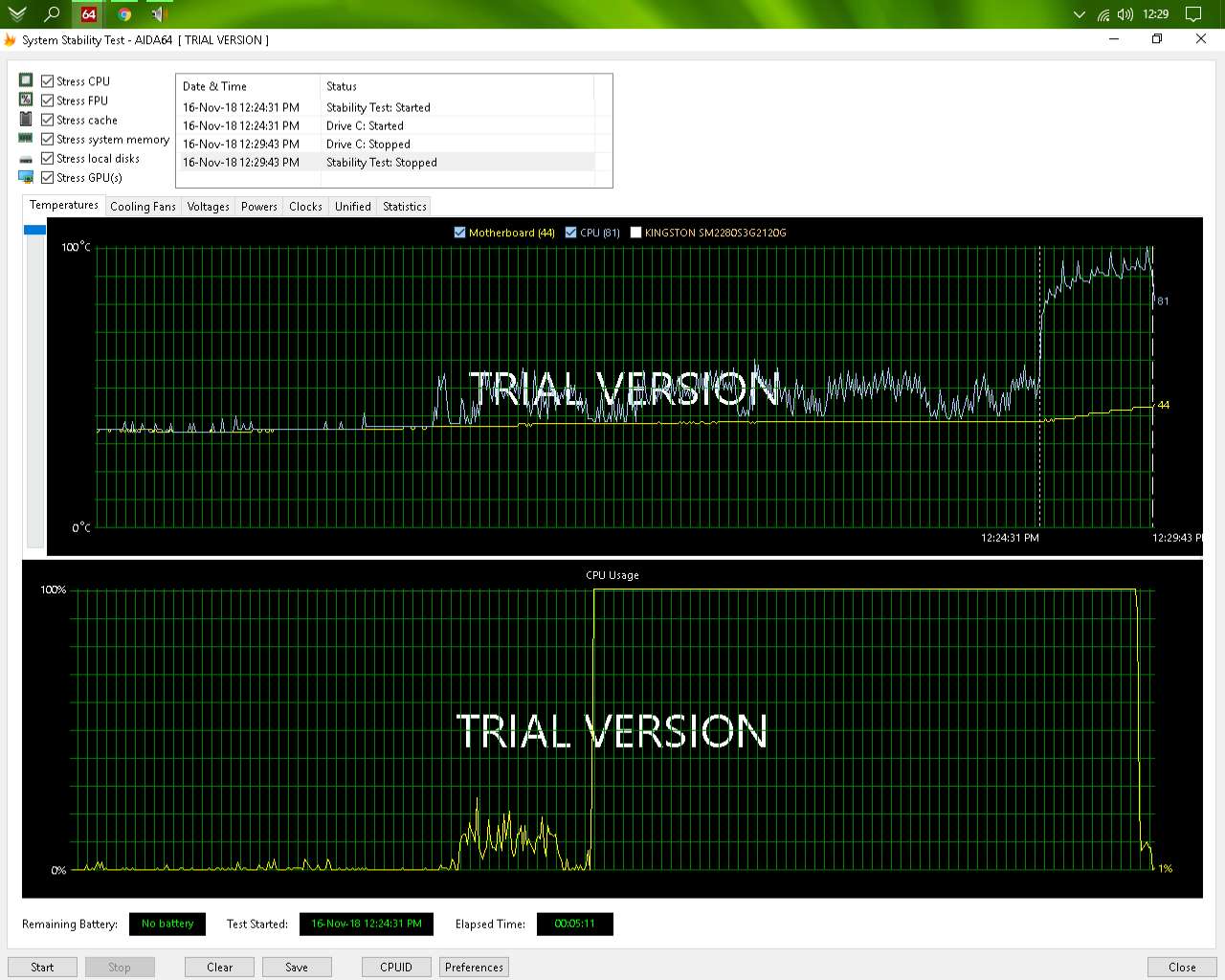Screen dimensions: 1225x980
Task: Open the Action Center notifications icon
Action: [1193, 14]
